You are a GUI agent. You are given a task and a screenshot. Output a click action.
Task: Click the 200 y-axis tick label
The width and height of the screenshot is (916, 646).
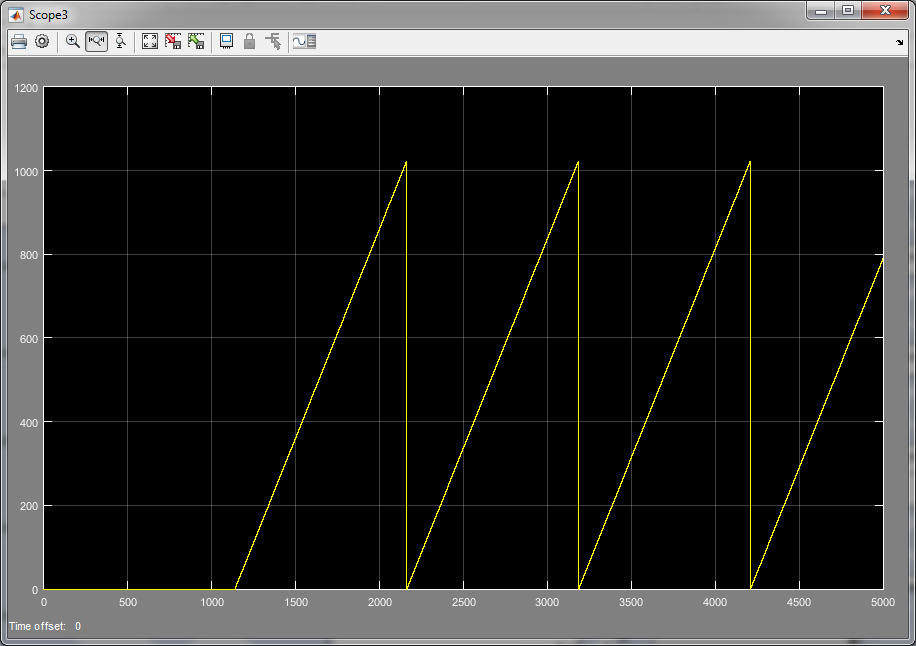point(29,506)
